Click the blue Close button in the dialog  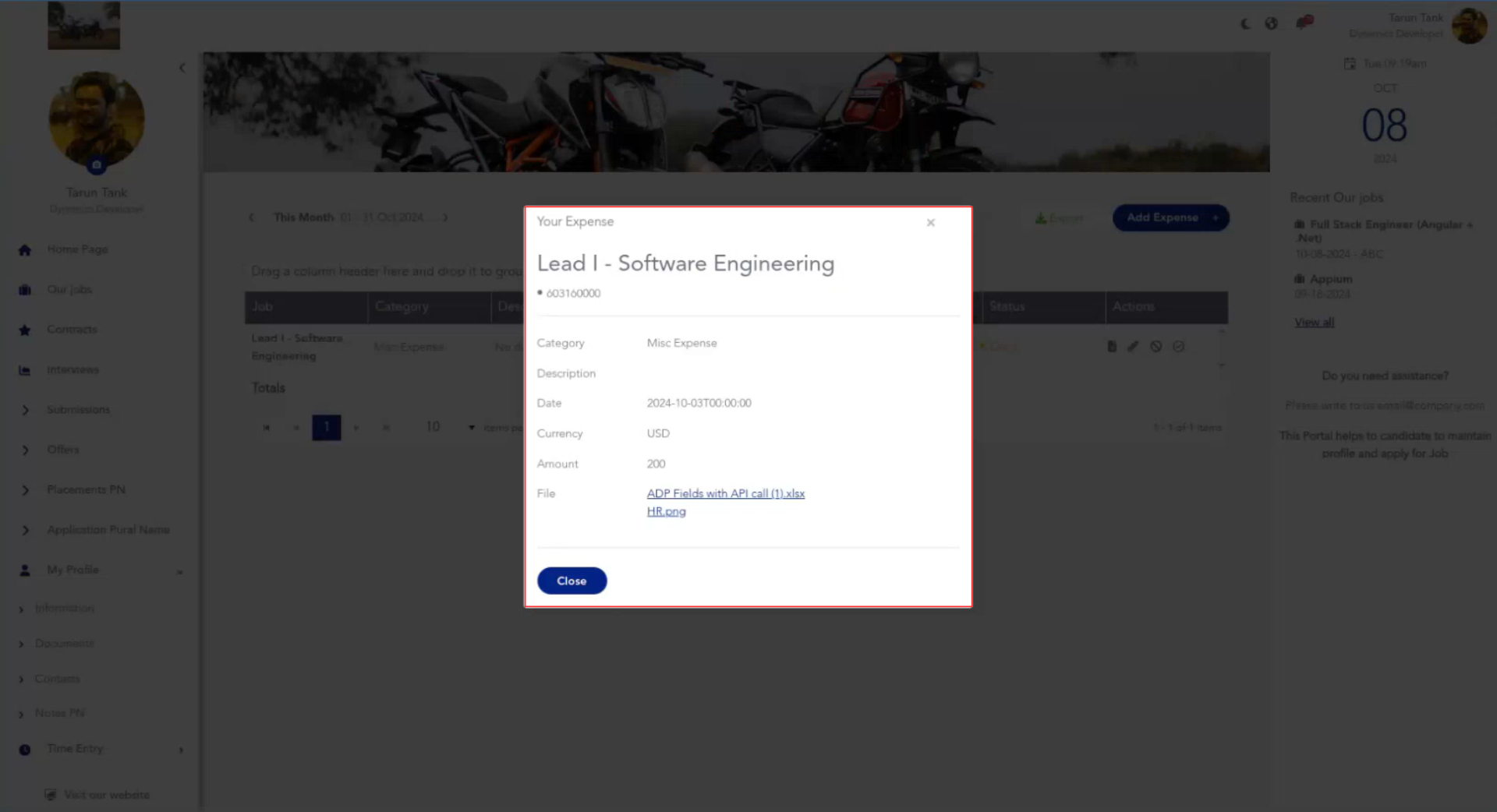point(572,581)
